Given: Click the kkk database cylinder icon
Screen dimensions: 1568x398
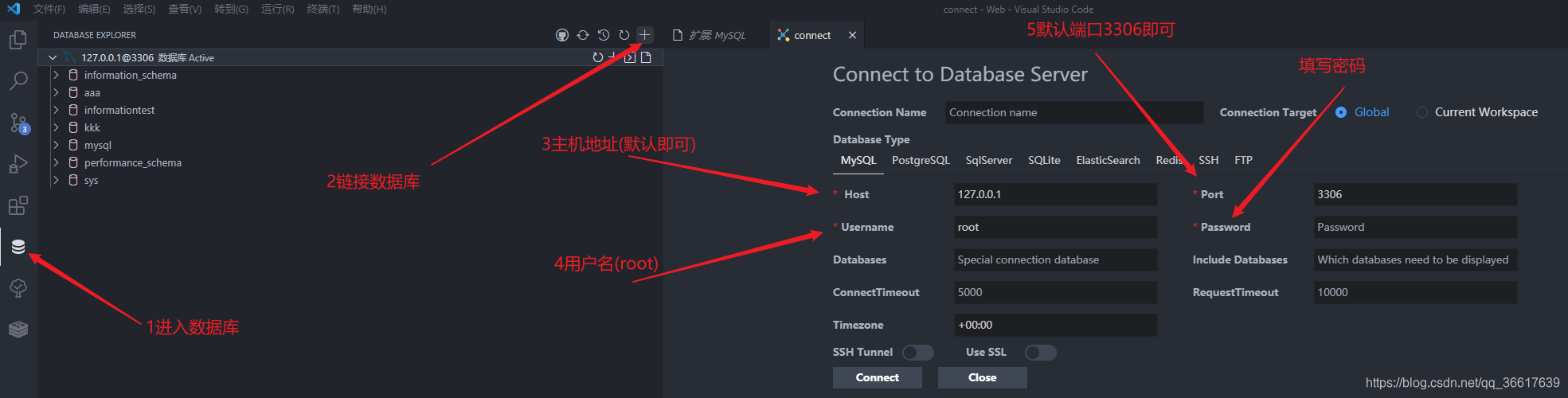Looking at the screenshot, I should (x=73, y=127).
